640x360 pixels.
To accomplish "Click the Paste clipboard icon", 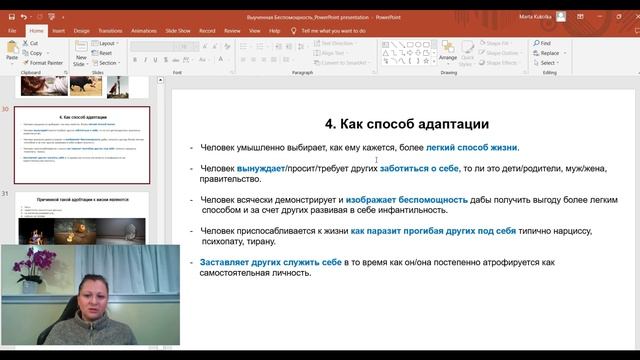I will click(x=12, y=47).
